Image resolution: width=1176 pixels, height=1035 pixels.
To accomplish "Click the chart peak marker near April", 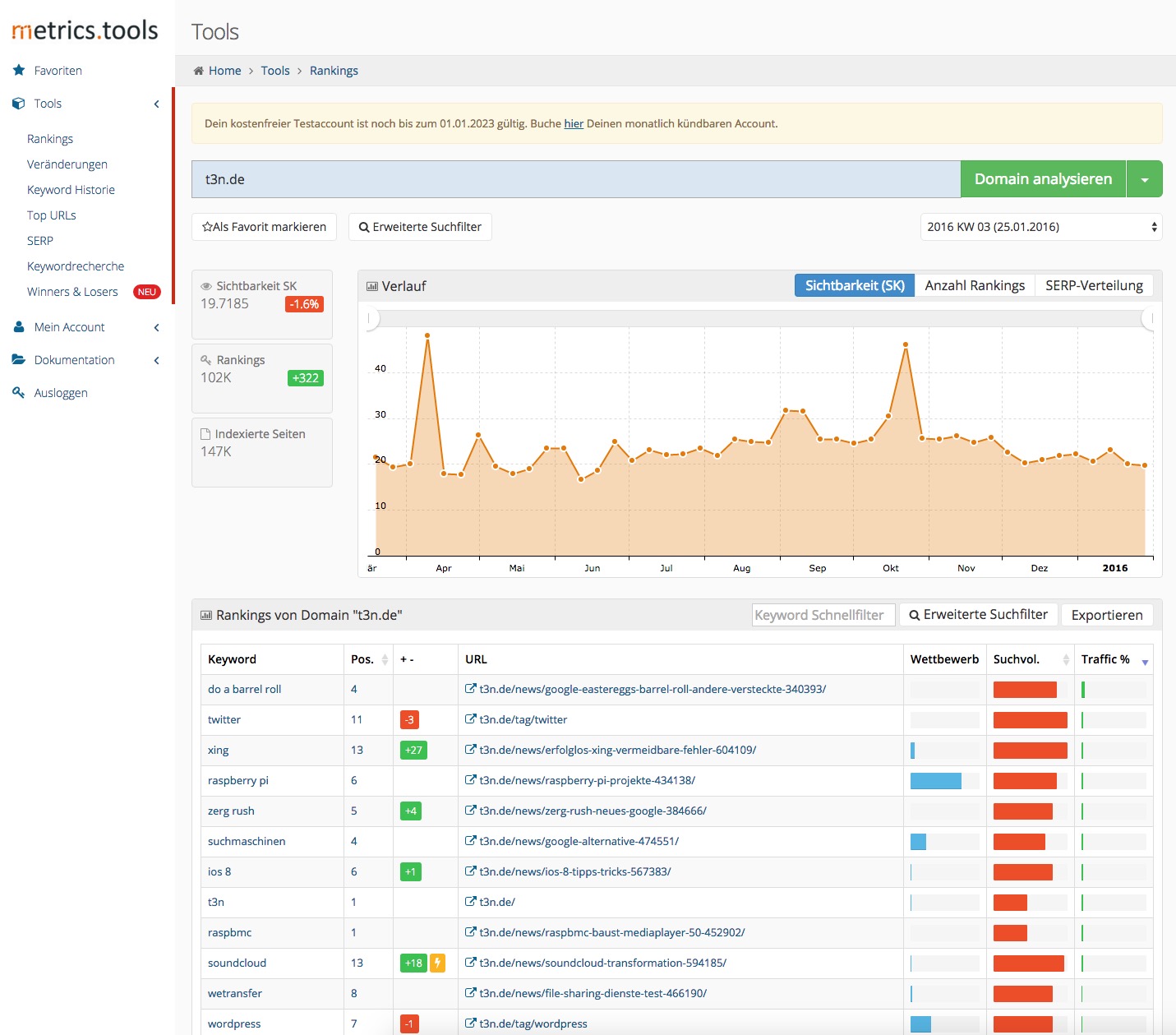I will (427, 335).
